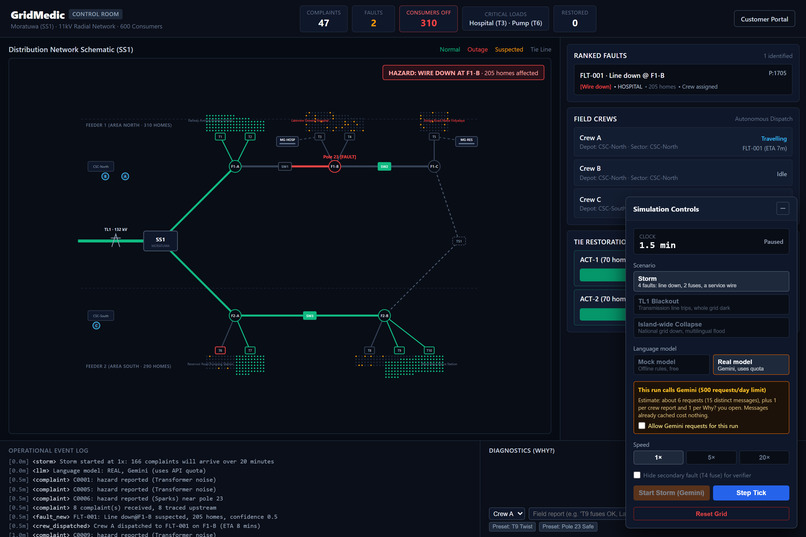Open the MG-HOSP microgrid box
The height and width of the screenshot is (537, 806).
pos(287,140)
